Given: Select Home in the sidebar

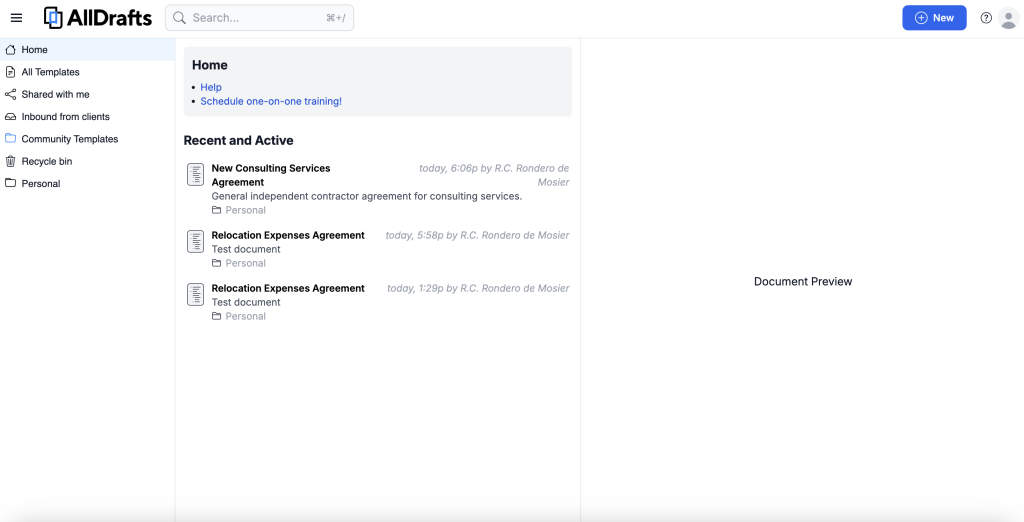Looking at the screenshot, I should [35, 50].
